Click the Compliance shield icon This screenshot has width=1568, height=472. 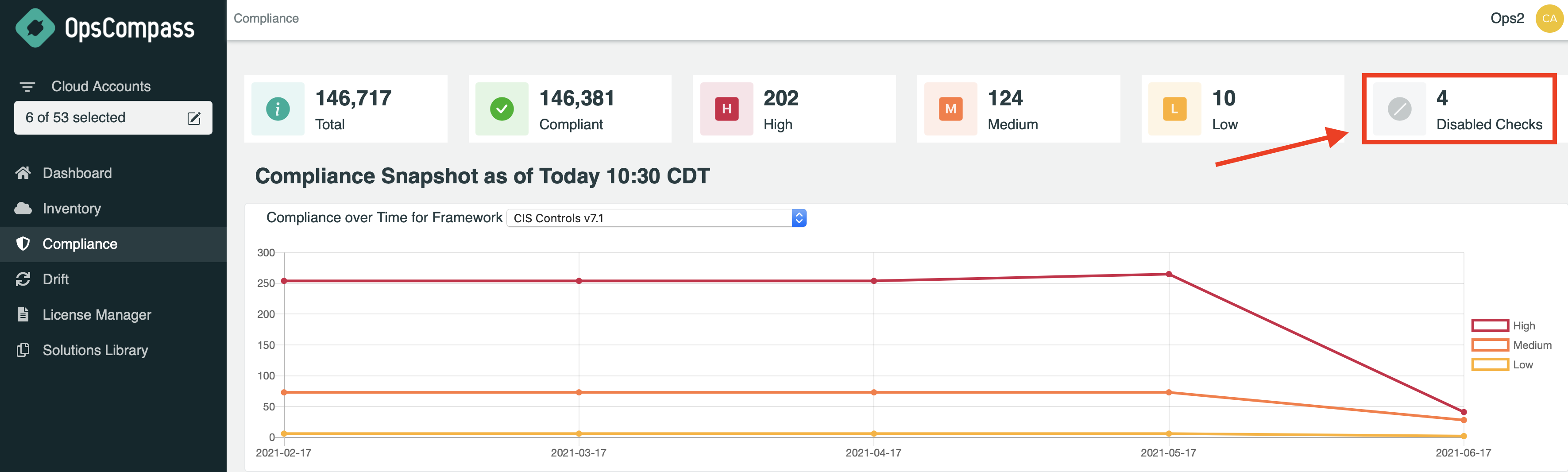click(23, 244)
